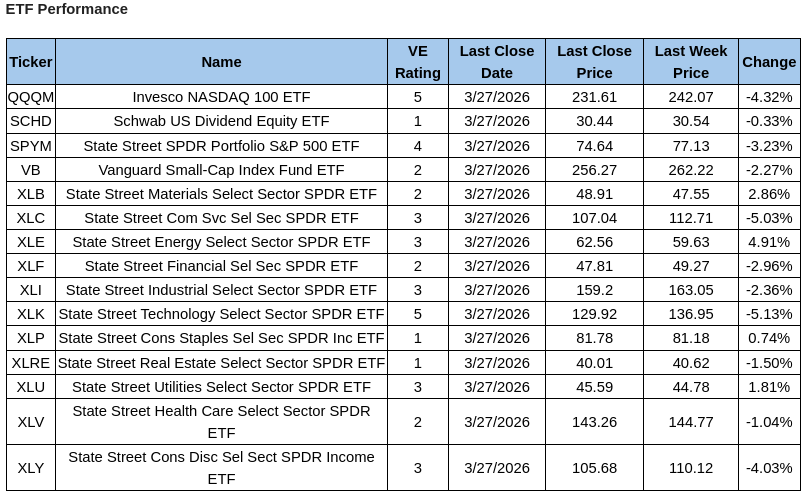Click Invesco NASDAQ 100 ETF name

pyautogui.click(x=221, y=97)
